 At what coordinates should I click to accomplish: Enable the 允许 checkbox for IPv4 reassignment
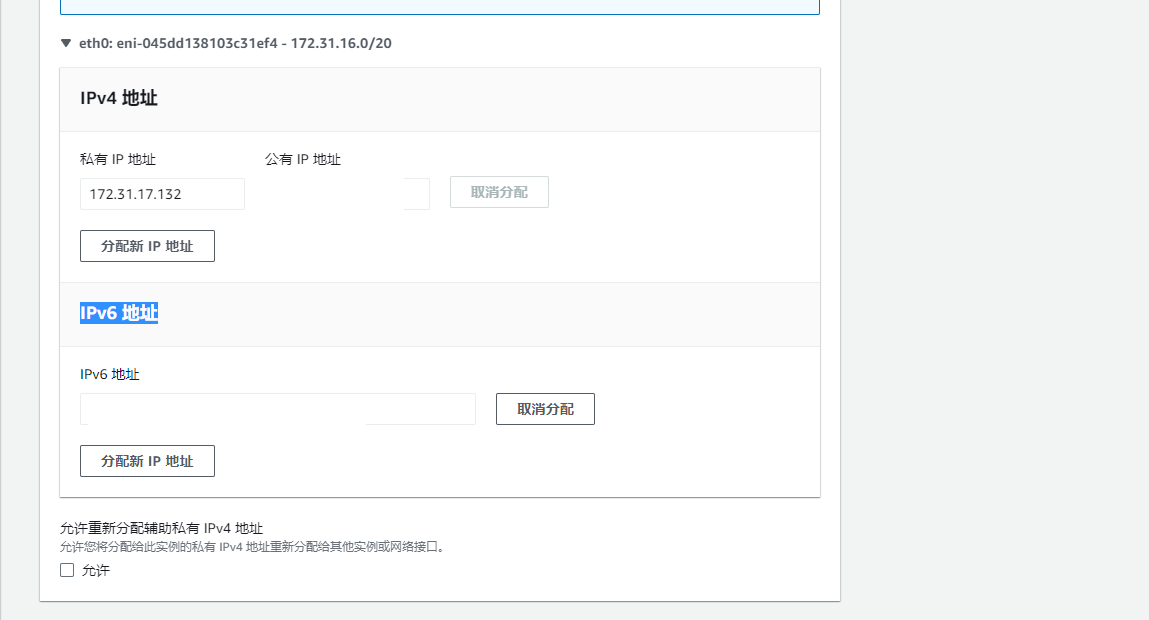tap(67, 570)
